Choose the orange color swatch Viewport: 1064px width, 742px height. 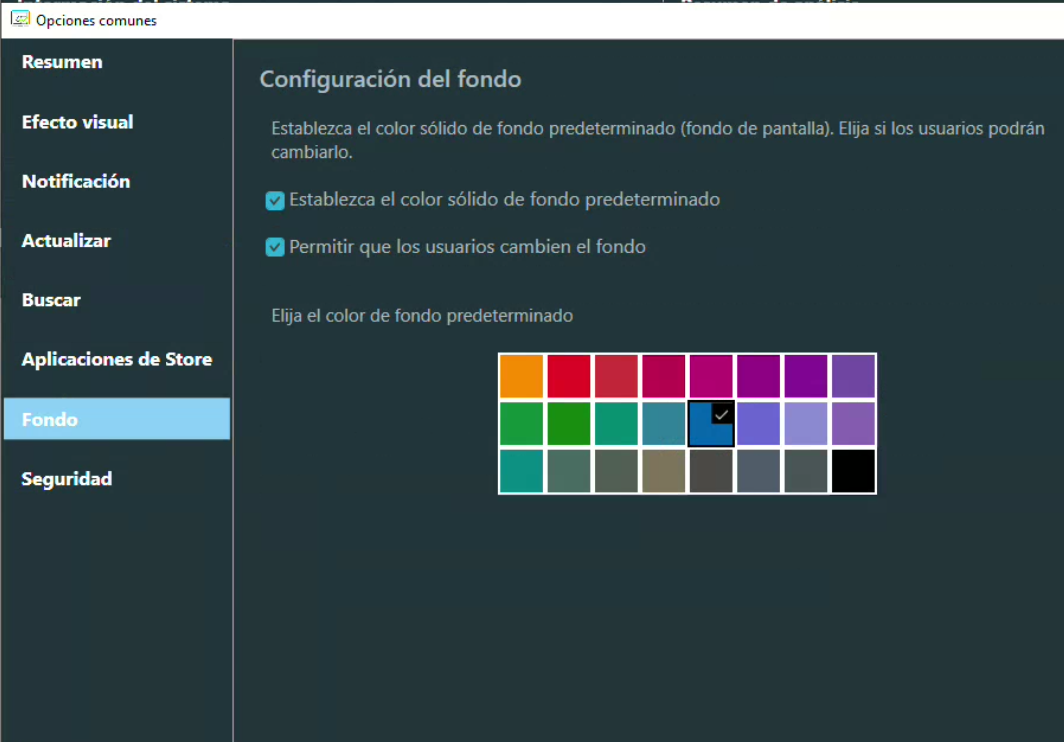tap(521, 376)
